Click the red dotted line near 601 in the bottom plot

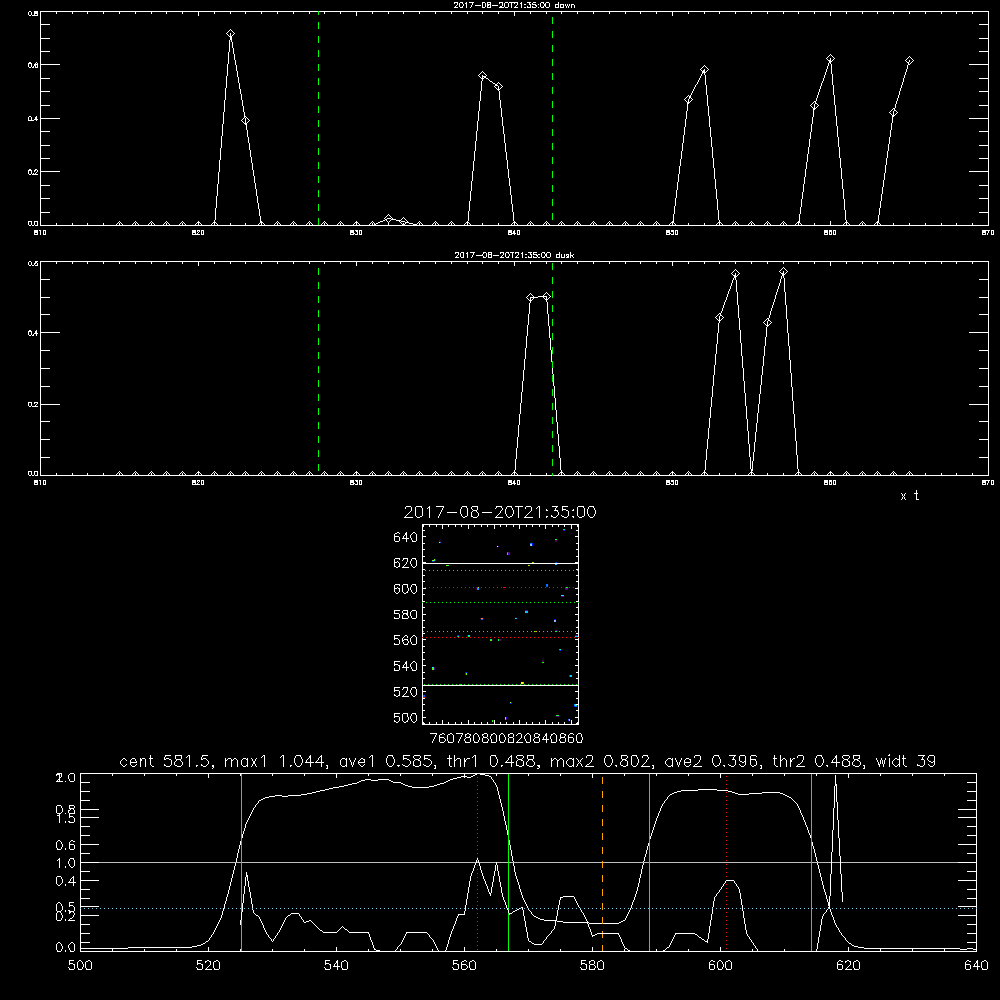coord(726,862)
